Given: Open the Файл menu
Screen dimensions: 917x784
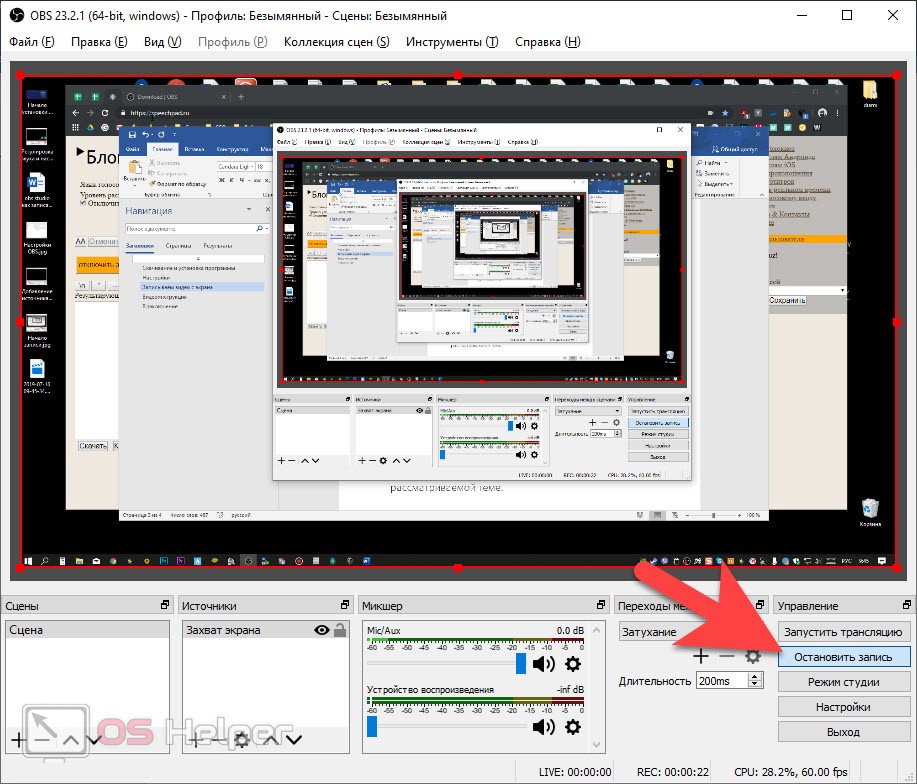Looking at the screenshot, I should coord(33,41).
